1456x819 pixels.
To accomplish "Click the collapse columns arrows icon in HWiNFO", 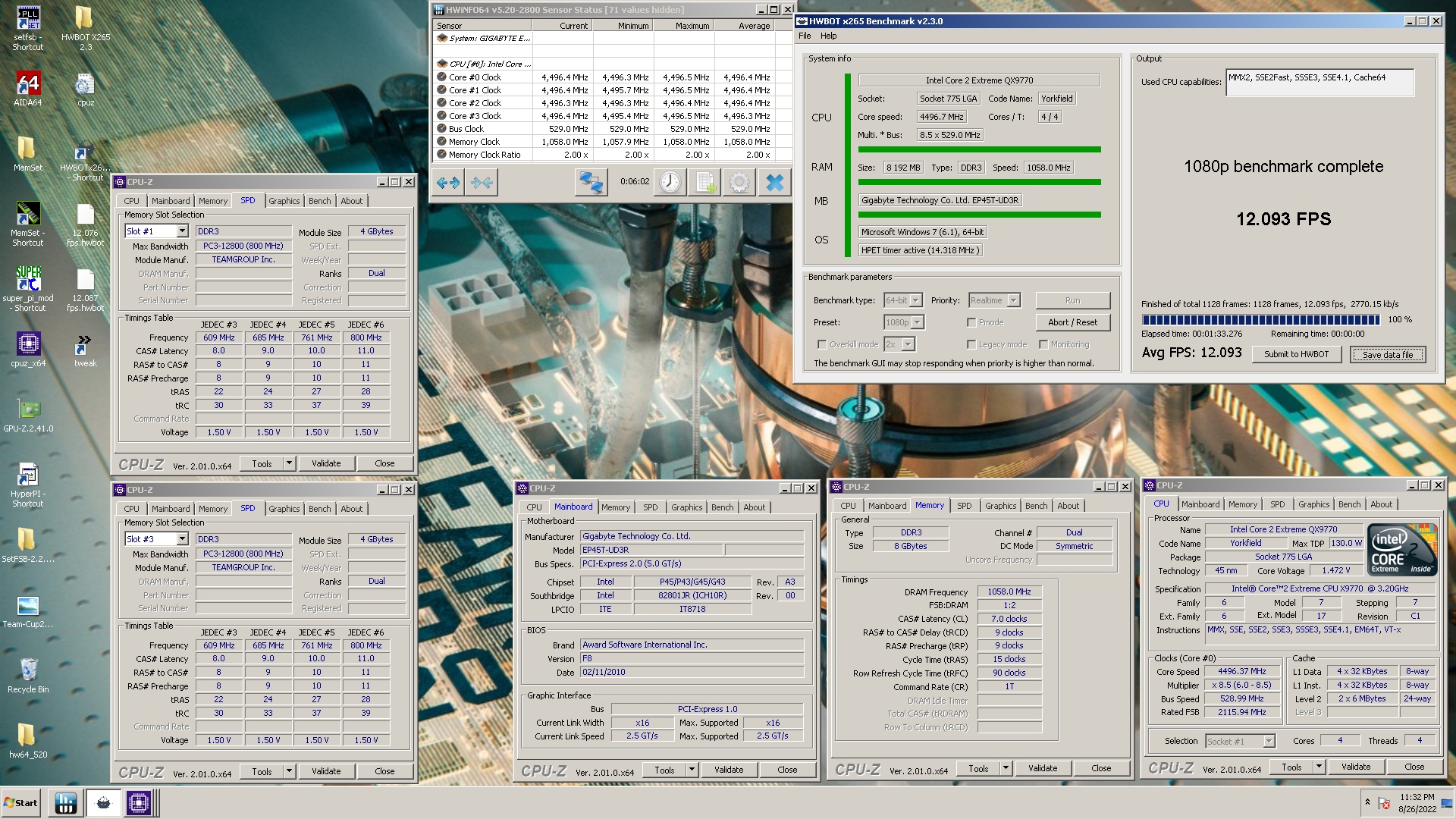I will 482,182.
